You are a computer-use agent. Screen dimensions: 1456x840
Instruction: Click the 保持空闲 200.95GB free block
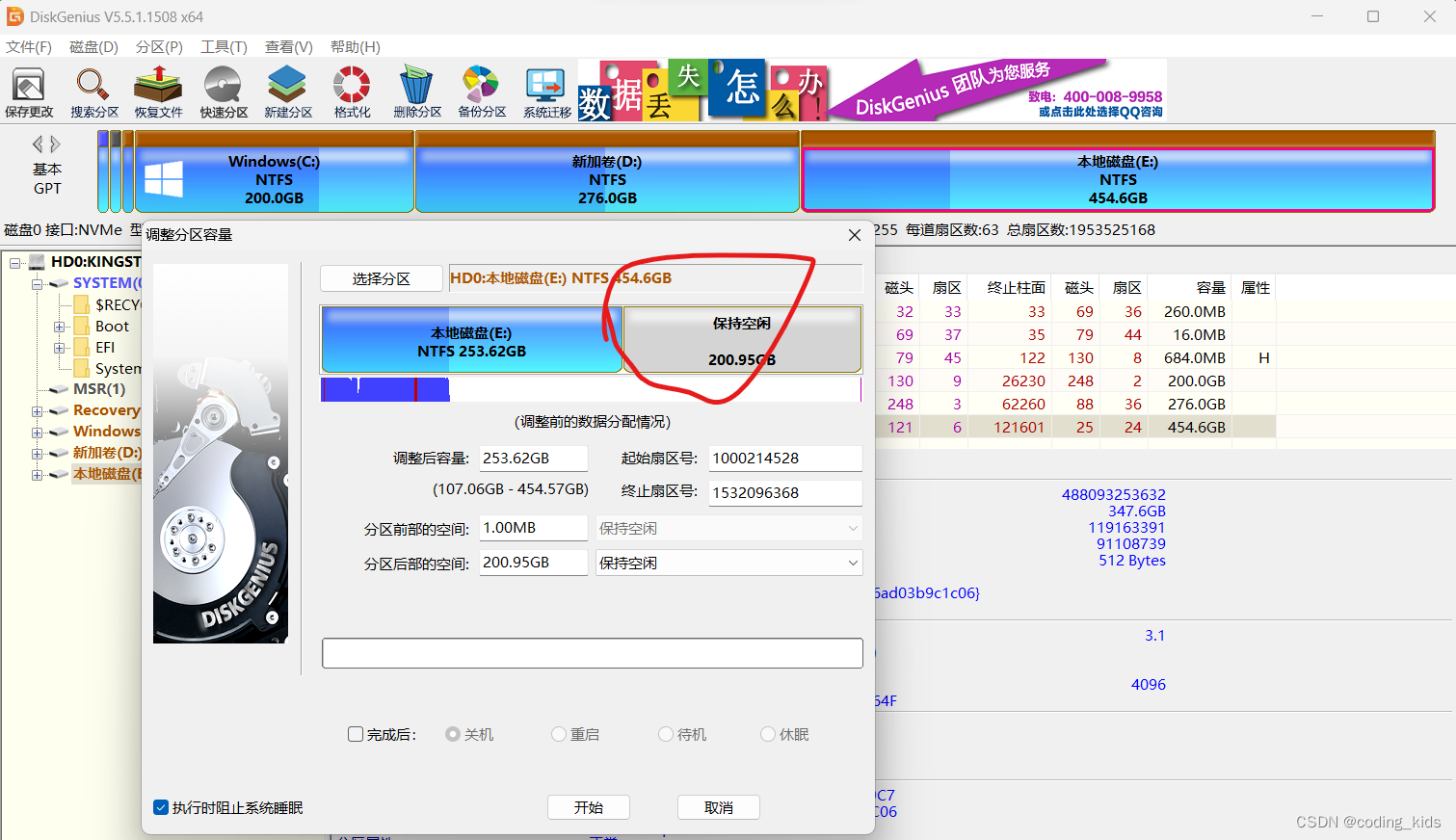pos(742,340)
